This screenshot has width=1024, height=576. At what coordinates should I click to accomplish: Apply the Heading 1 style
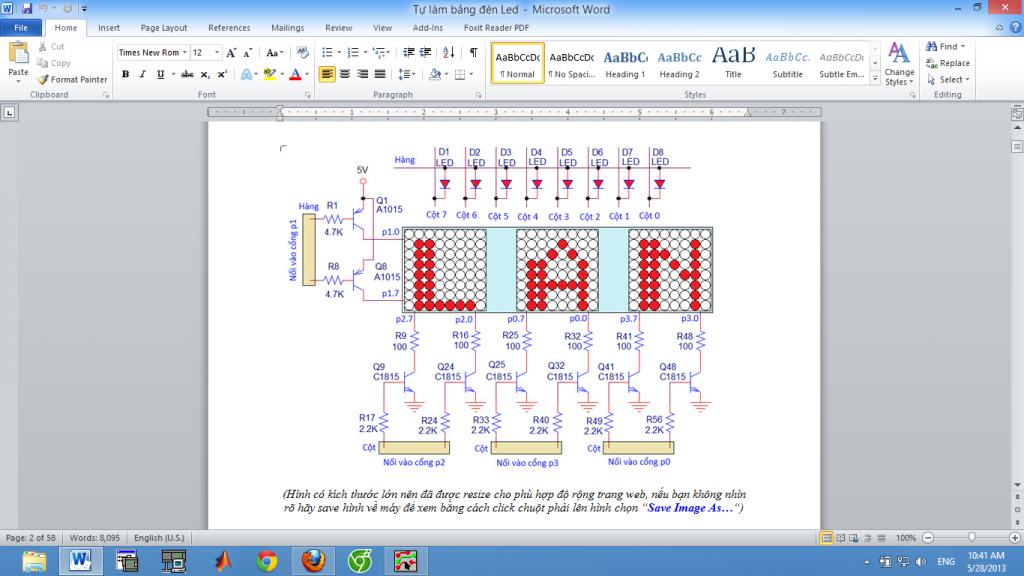[625, 63]
